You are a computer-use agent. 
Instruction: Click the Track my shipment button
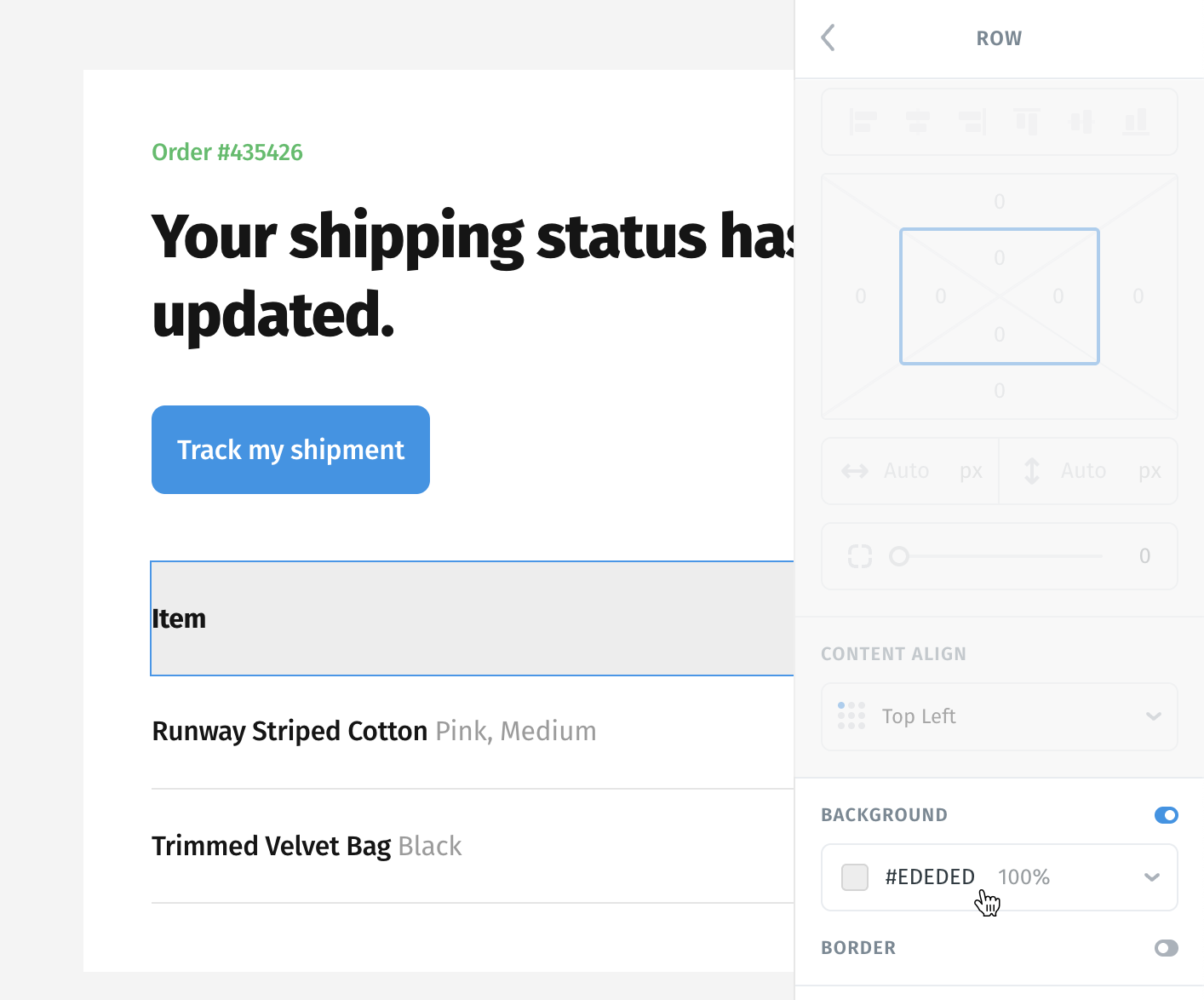(290, 450)
